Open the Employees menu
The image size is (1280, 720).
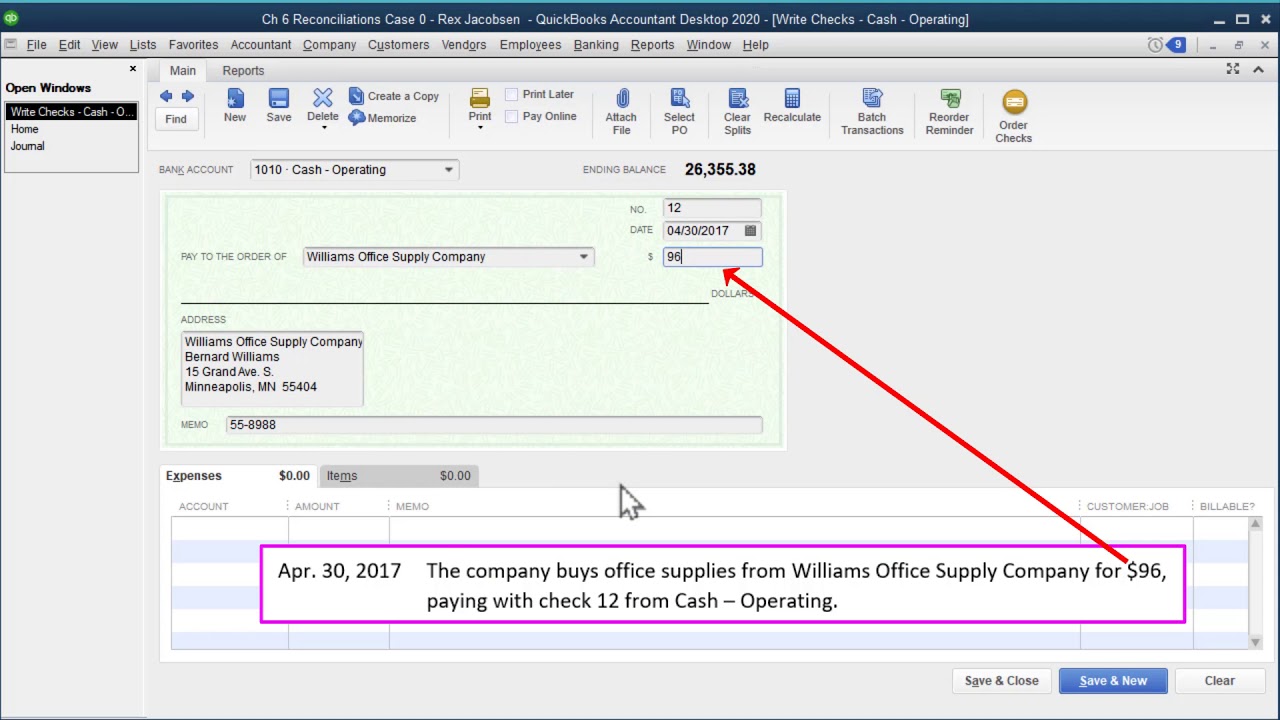coord(530,45)
